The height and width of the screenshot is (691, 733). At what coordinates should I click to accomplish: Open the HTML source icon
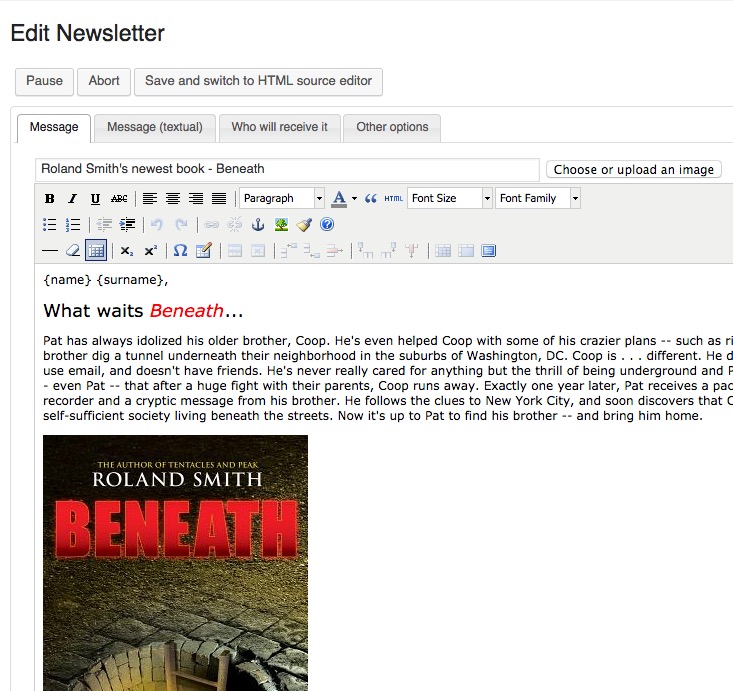click(394, 199)
